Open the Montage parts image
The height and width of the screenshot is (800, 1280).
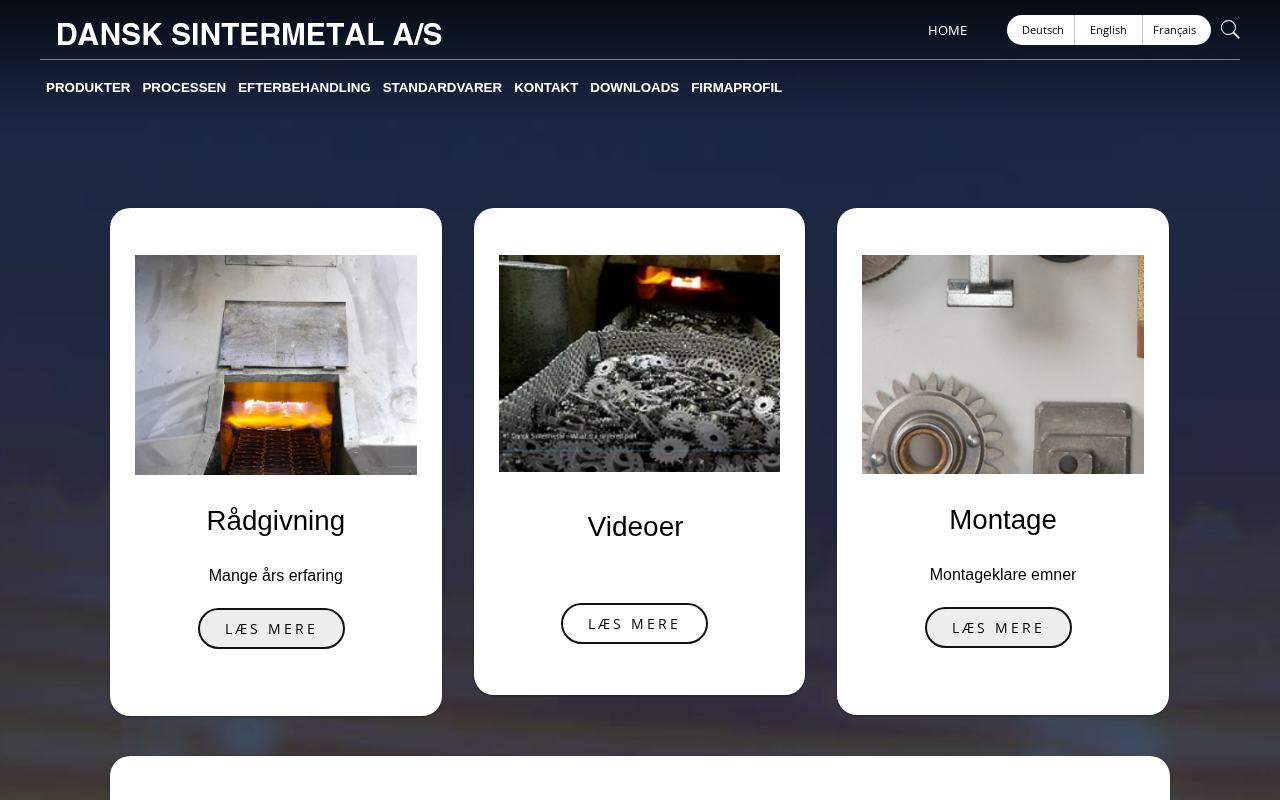pos(1003,364)
